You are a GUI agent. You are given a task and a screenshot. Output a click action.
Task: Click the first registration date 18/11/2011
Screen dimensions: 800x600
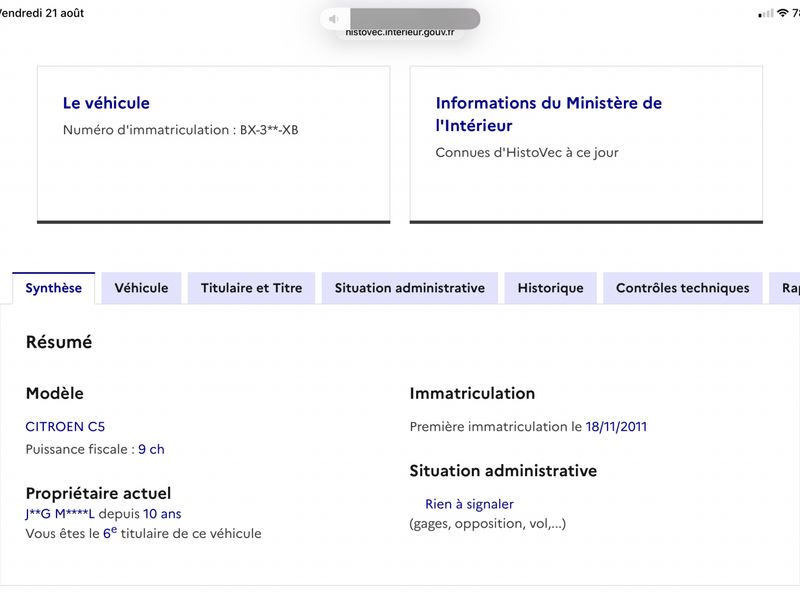[616, 427]
